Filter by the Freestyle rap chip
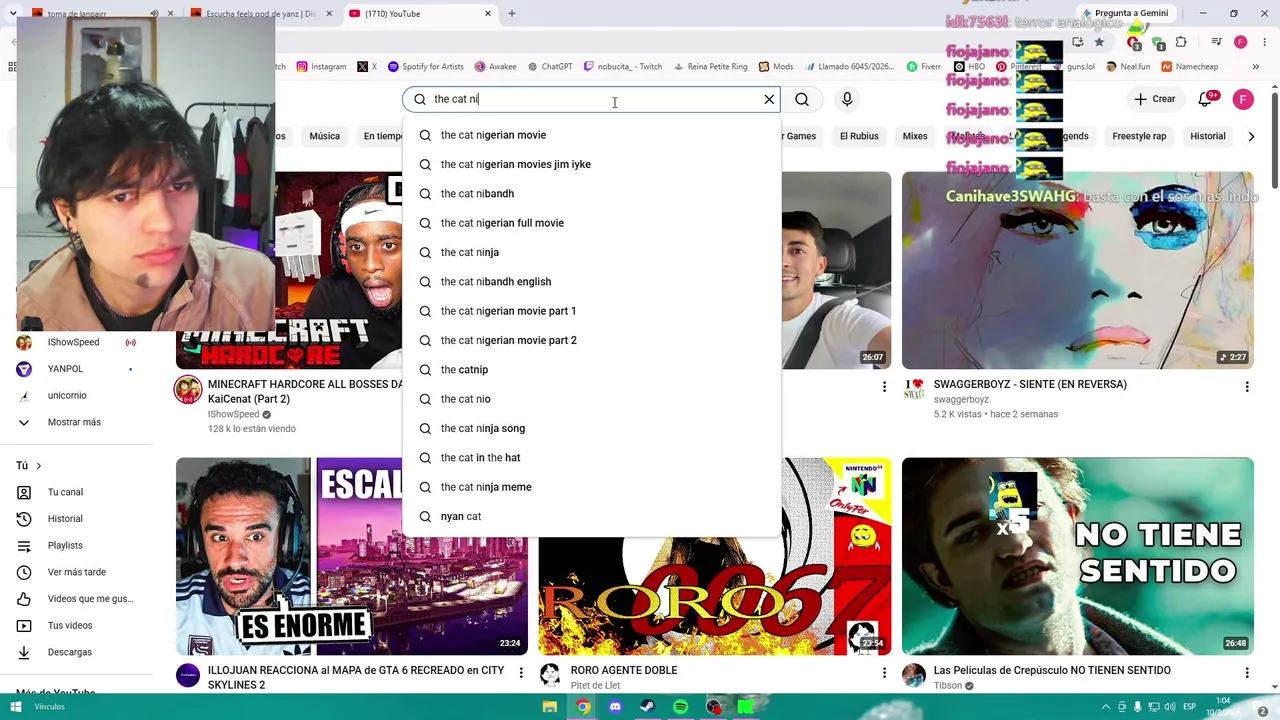The width and height of the screenshot is (1280, 720). tap(1139, 136)
